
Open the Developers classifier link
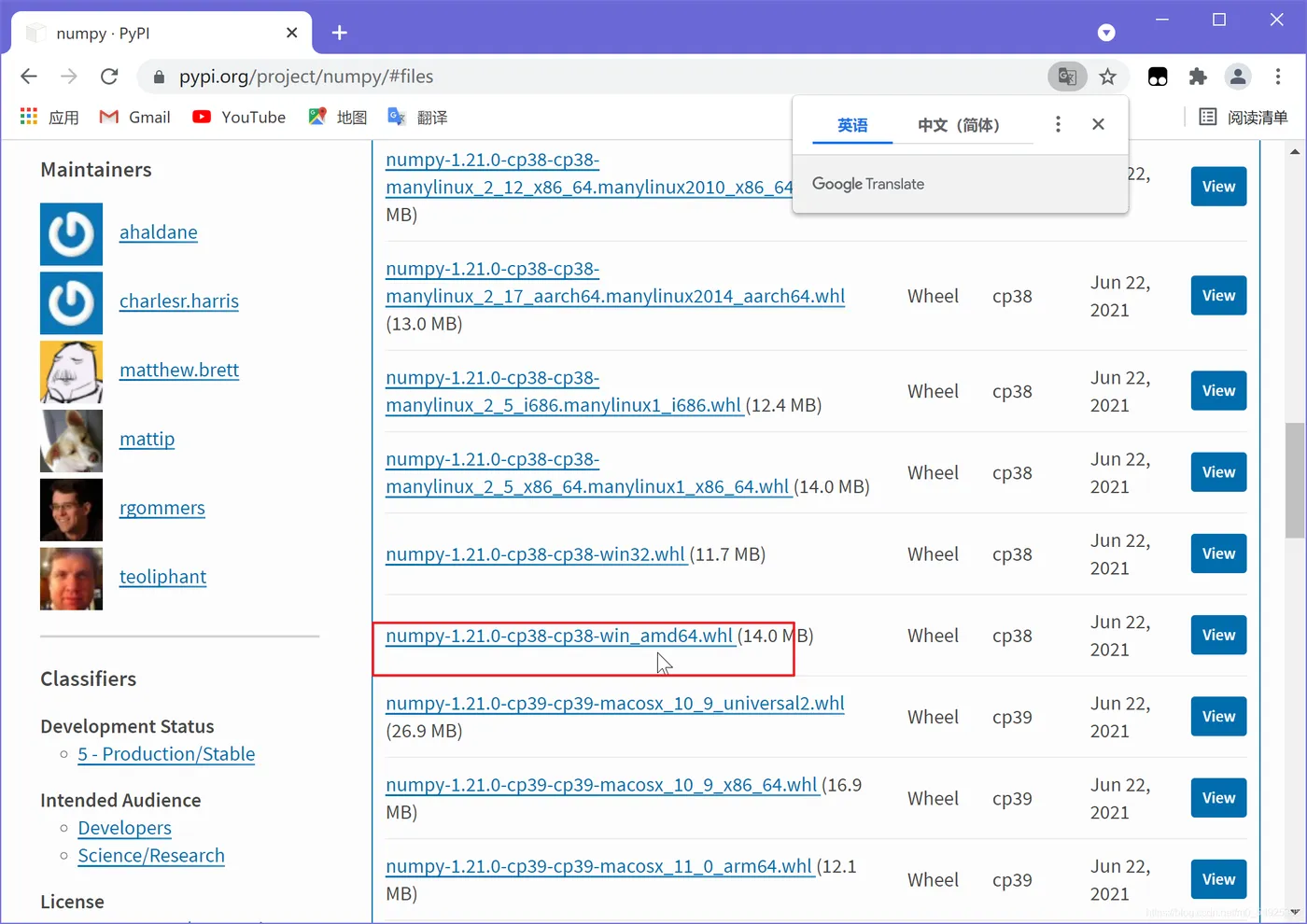[125, 828]
